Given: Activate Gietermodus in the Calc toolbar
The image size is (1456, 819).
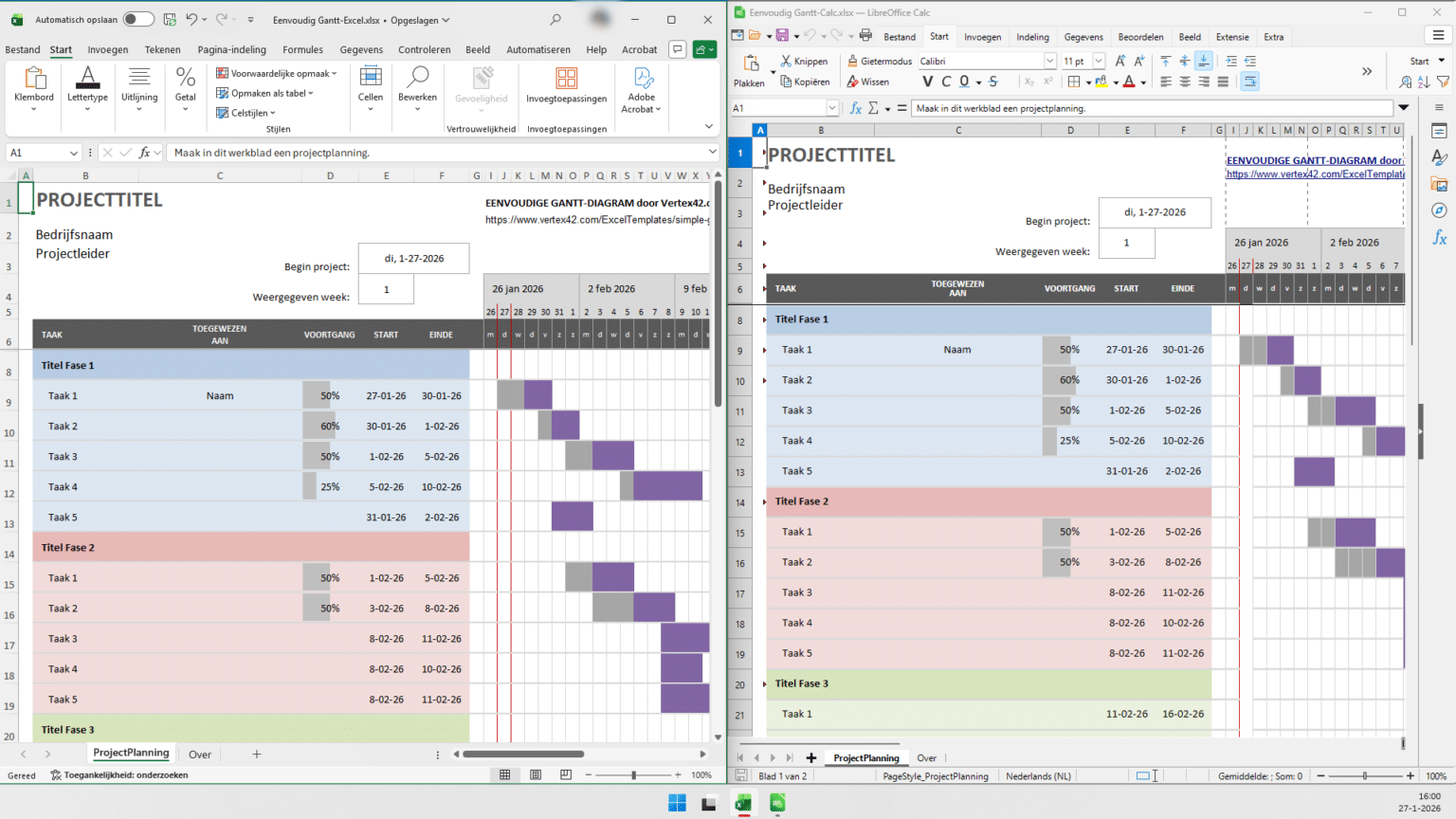Looking at the screenshot, I should pyautogui.click(x=879, y=61).
